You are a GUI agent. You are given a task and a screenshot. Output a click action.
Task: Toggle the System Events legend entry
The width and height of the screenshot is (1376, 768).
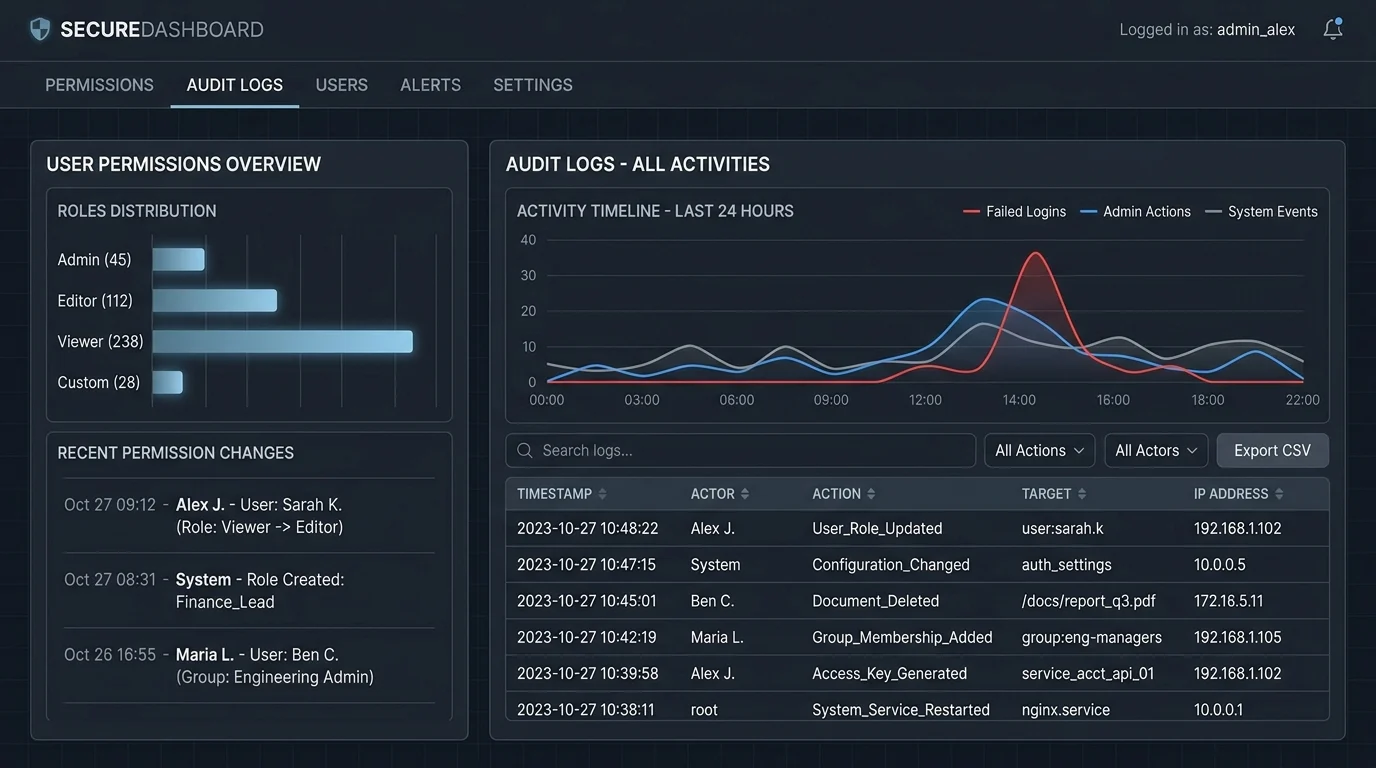click(1261, 212)
